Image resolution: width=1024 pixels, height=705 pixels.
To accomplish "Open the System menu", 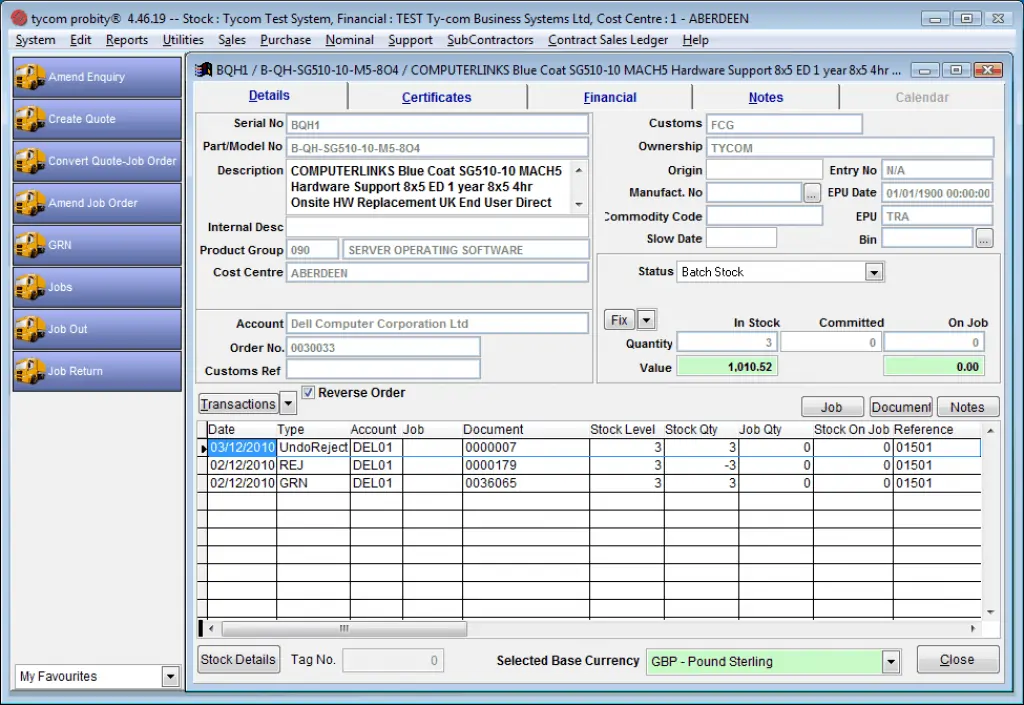I will pyautogui.click(x=35, y=40).
